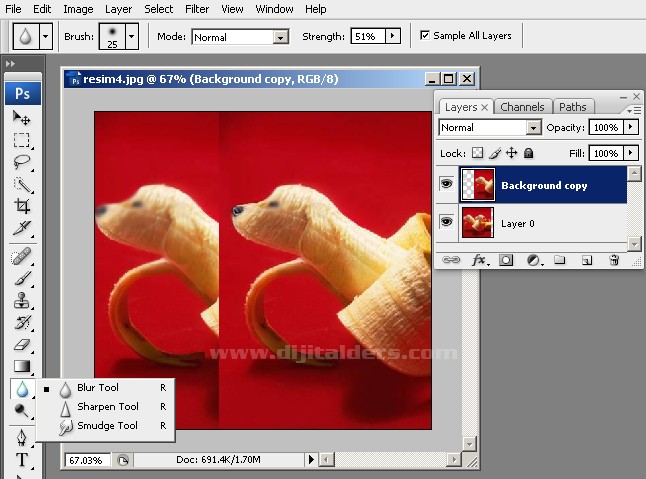Screen dimensions: 646x479
Task: Switch to the Paths tab
Action: click(x=573, y=107)
